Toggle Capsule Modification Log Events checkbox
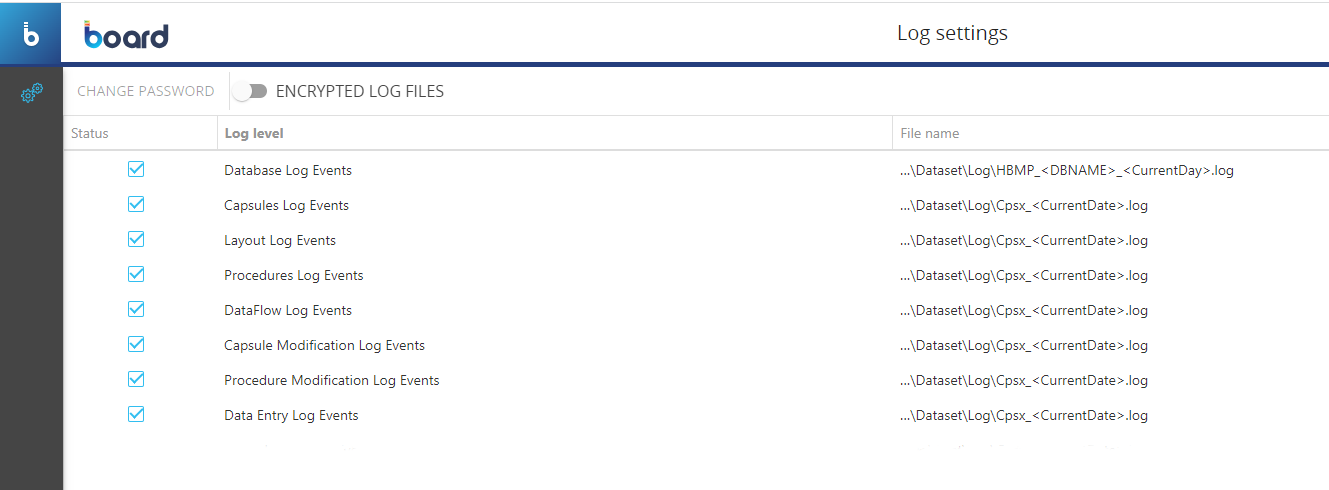Image resolution: width=1329 pixels, height=490 pixels. tap(136, 345)
